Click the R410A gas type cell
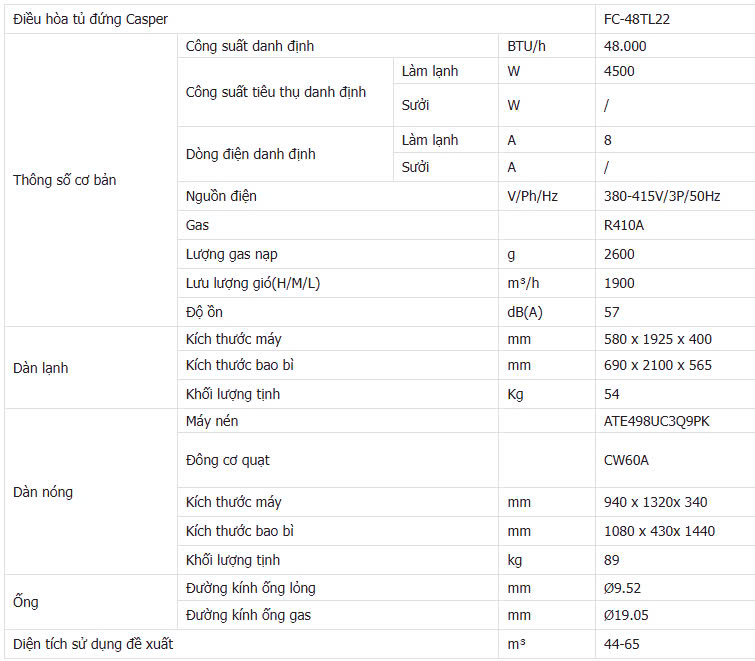 [675, 225]
